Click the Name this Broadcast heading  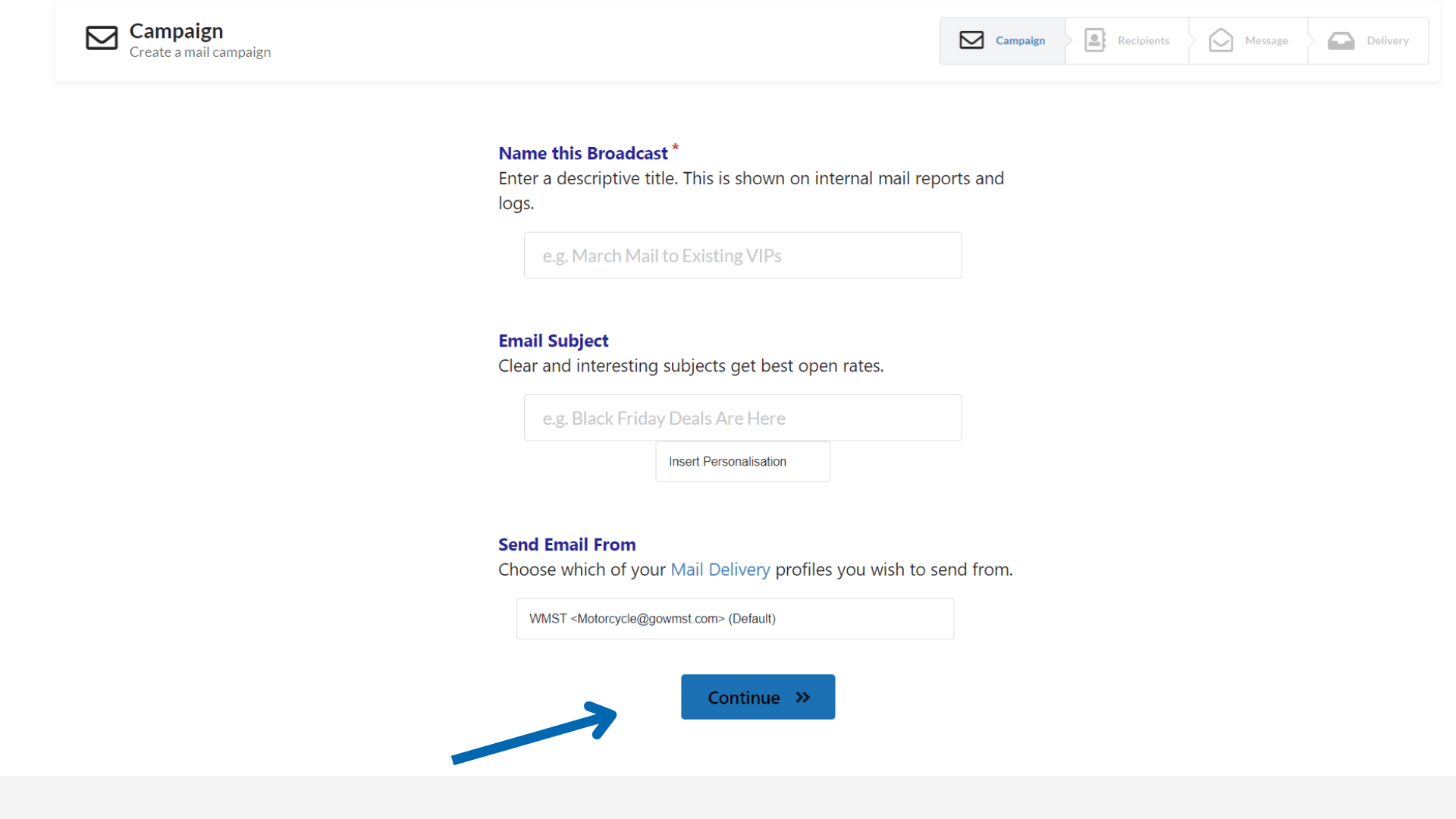[x=582, y=154]
